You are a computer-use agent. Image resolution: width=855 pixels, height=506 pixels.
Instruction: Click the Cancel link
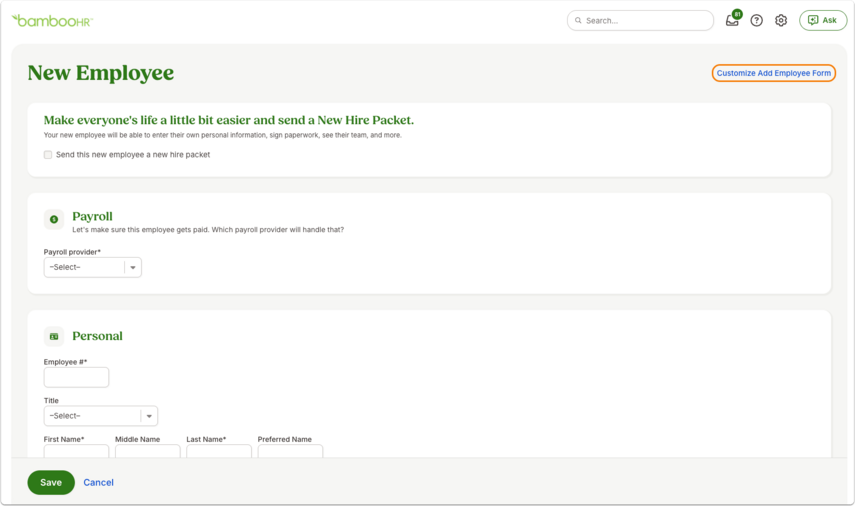(x=98, y=483)
